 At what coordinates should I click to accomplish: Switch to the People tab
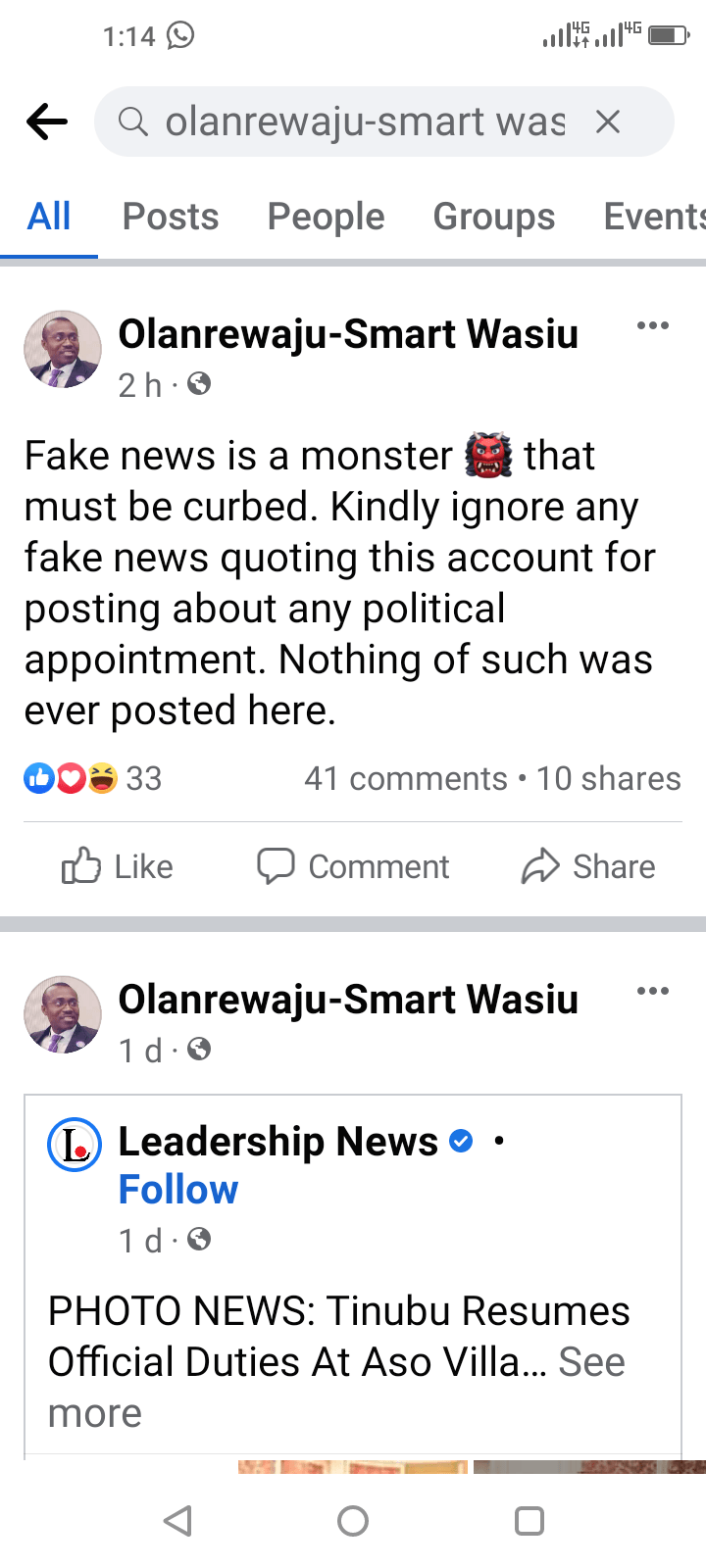pyautogui.click(x=326, y=217)
